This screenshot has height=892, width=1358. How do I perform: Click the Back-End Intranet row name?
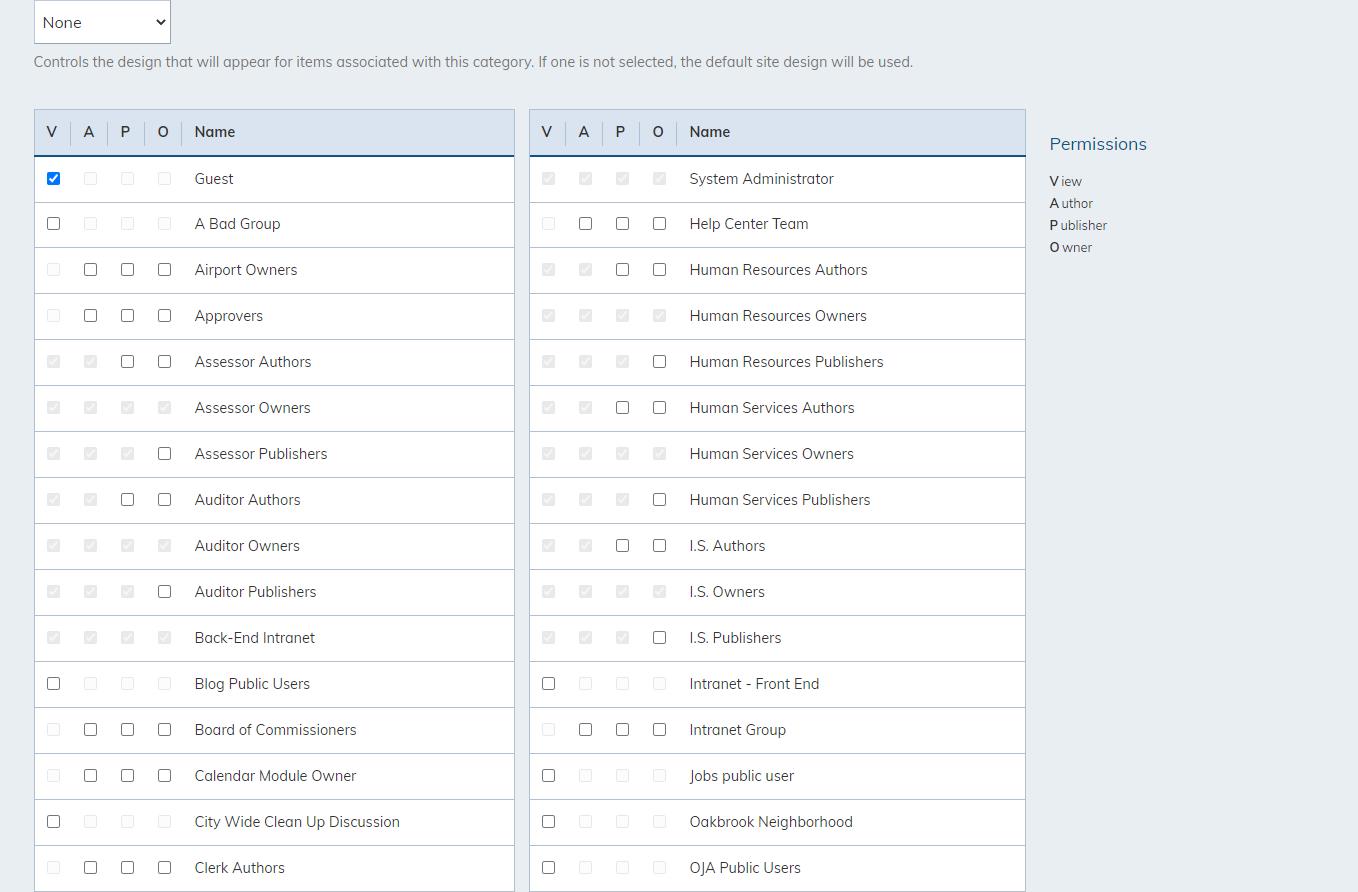tap(255, 638)
